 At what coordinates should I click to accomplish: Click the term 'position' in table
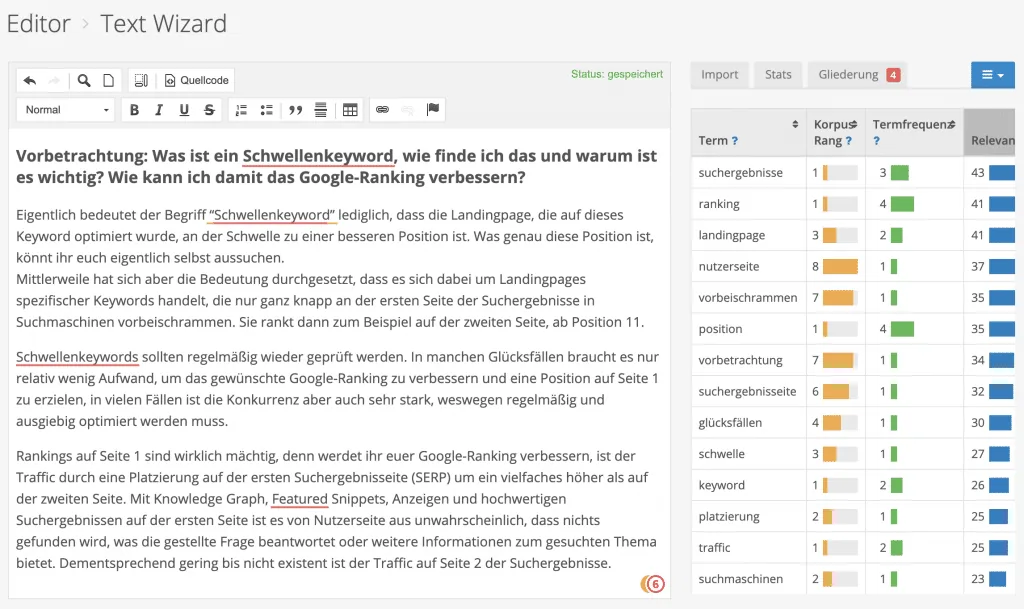coord(720,329)
